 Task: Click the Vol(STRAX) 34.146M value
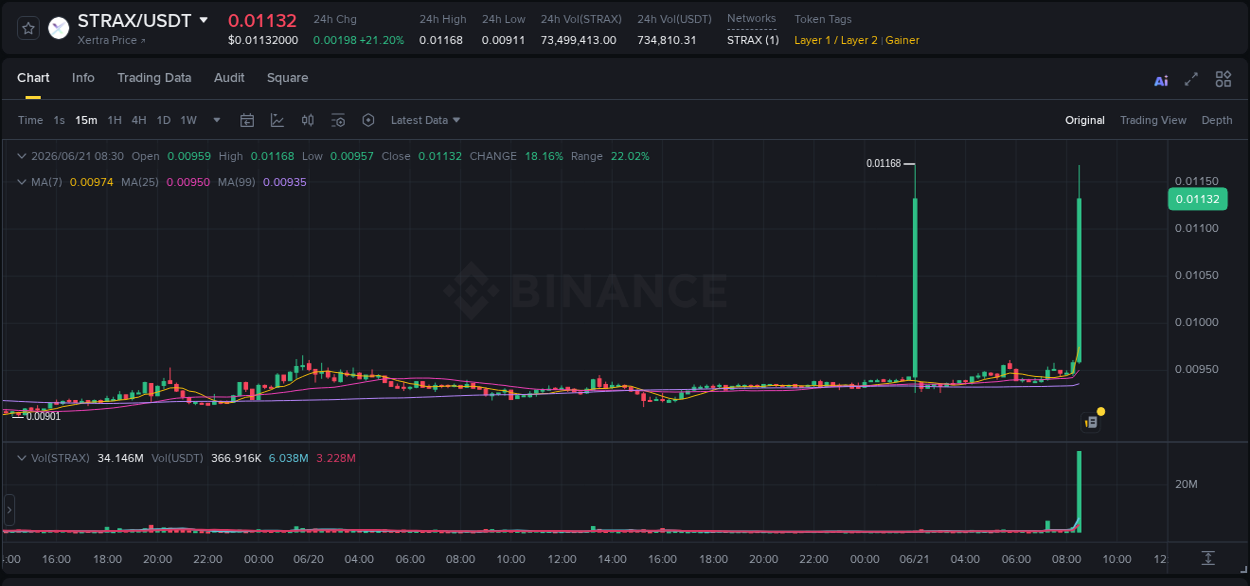pos(120,458)
